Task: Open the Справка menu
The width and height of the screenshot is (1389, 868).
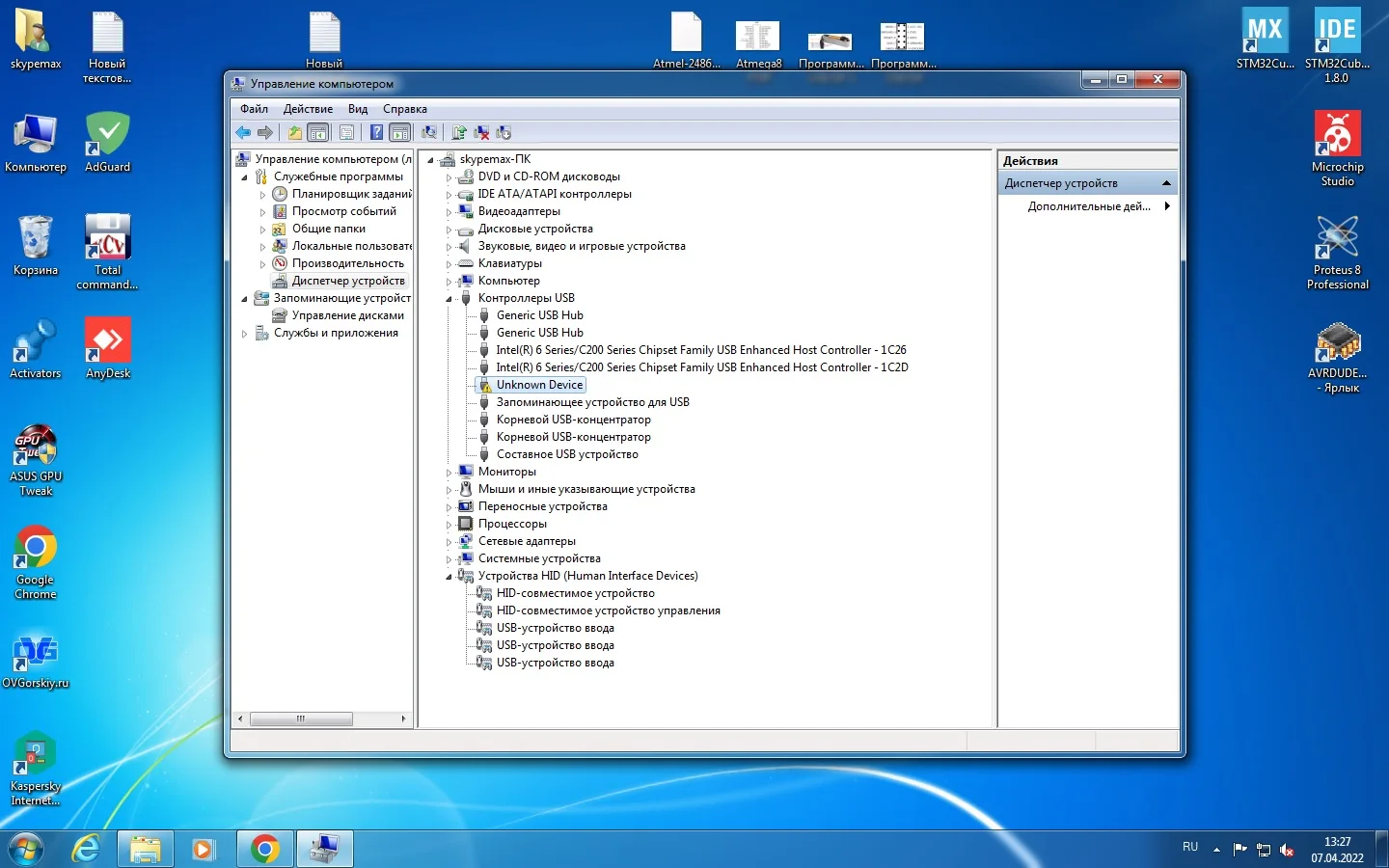Action: 404,109
